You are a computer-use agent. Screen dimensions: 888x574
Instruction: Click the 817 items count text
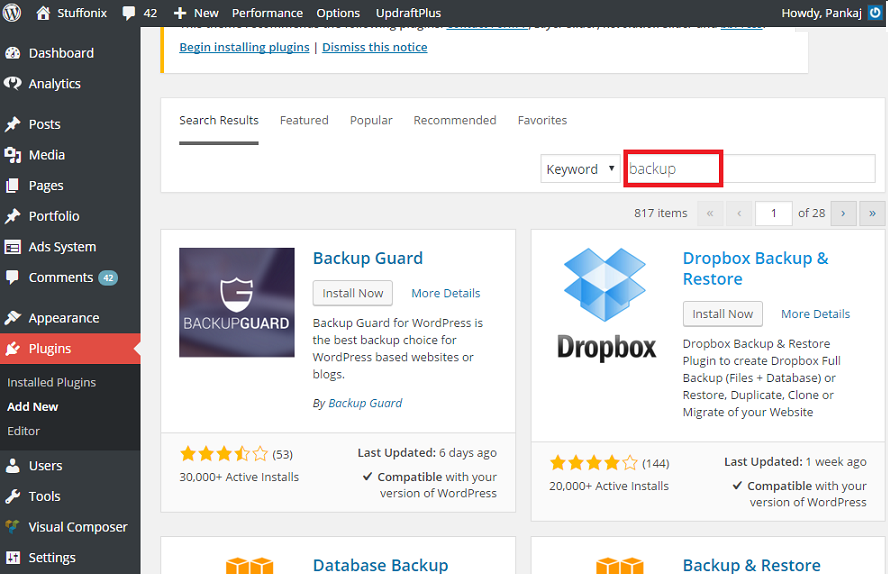(660, 213)
